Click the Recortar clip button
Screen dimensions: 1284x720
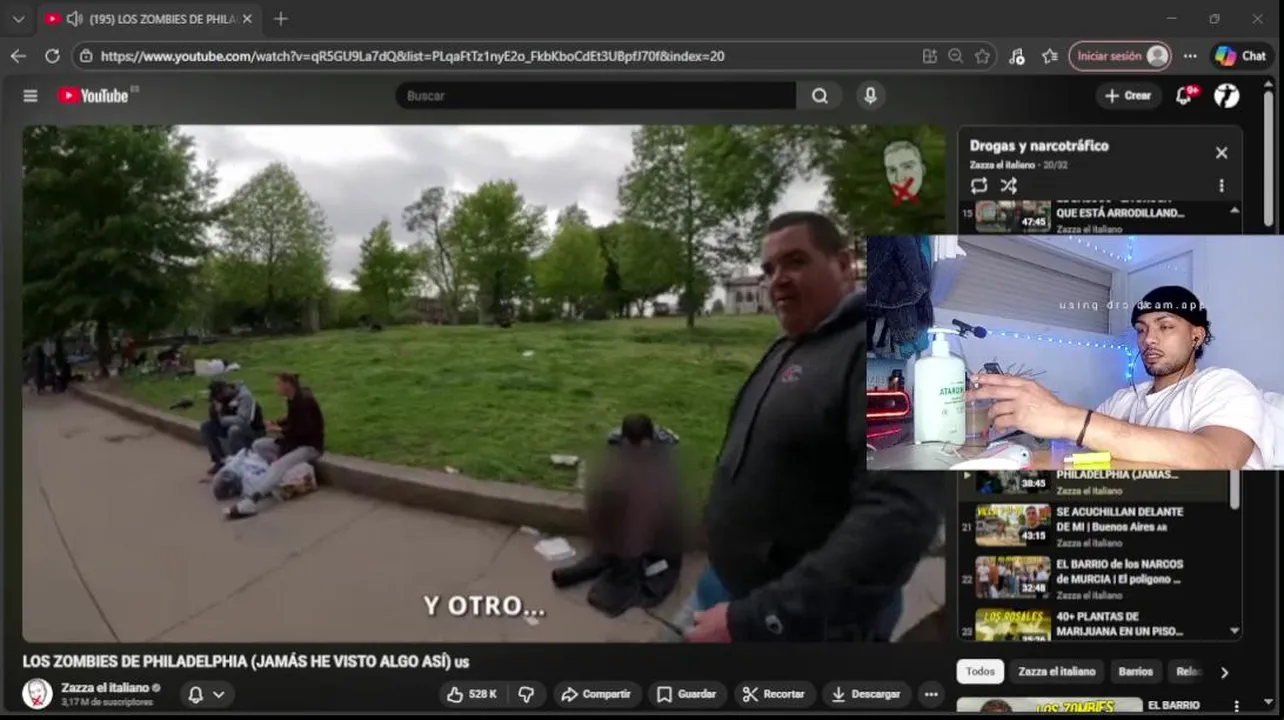tap(774, 694)
